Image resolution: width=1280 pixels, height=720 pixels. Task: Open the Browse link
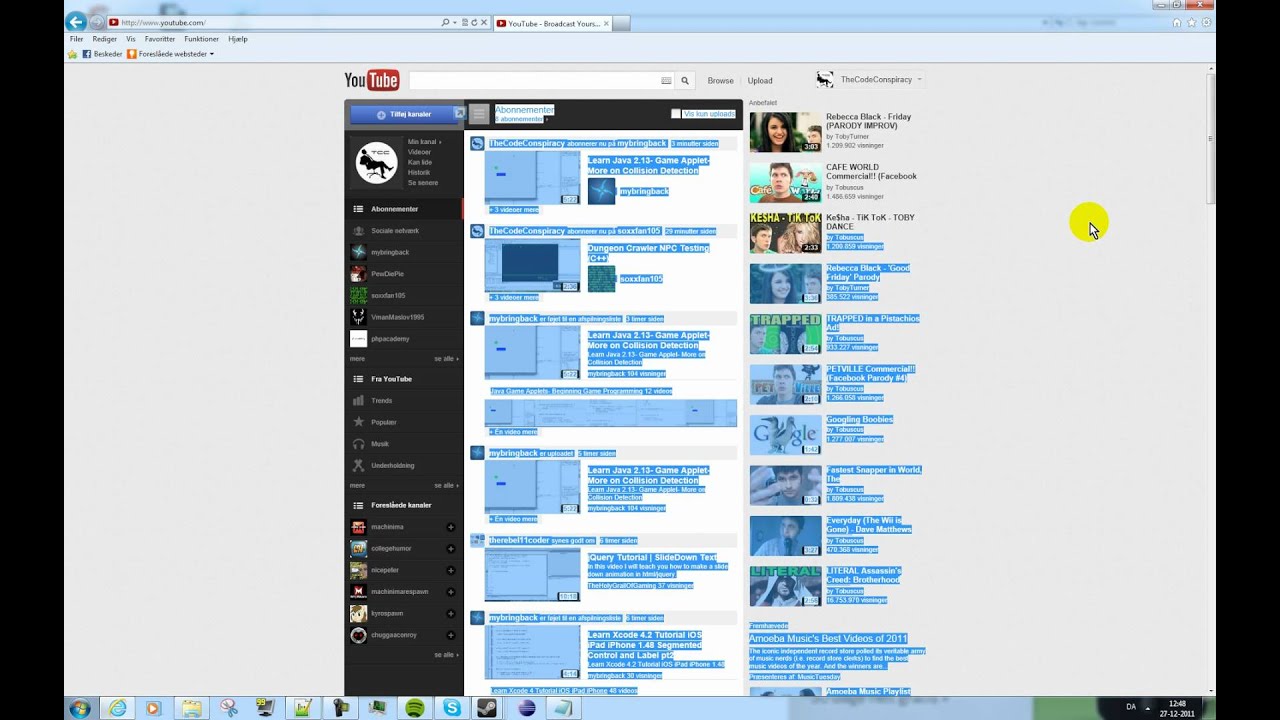[x=720, y=81]
